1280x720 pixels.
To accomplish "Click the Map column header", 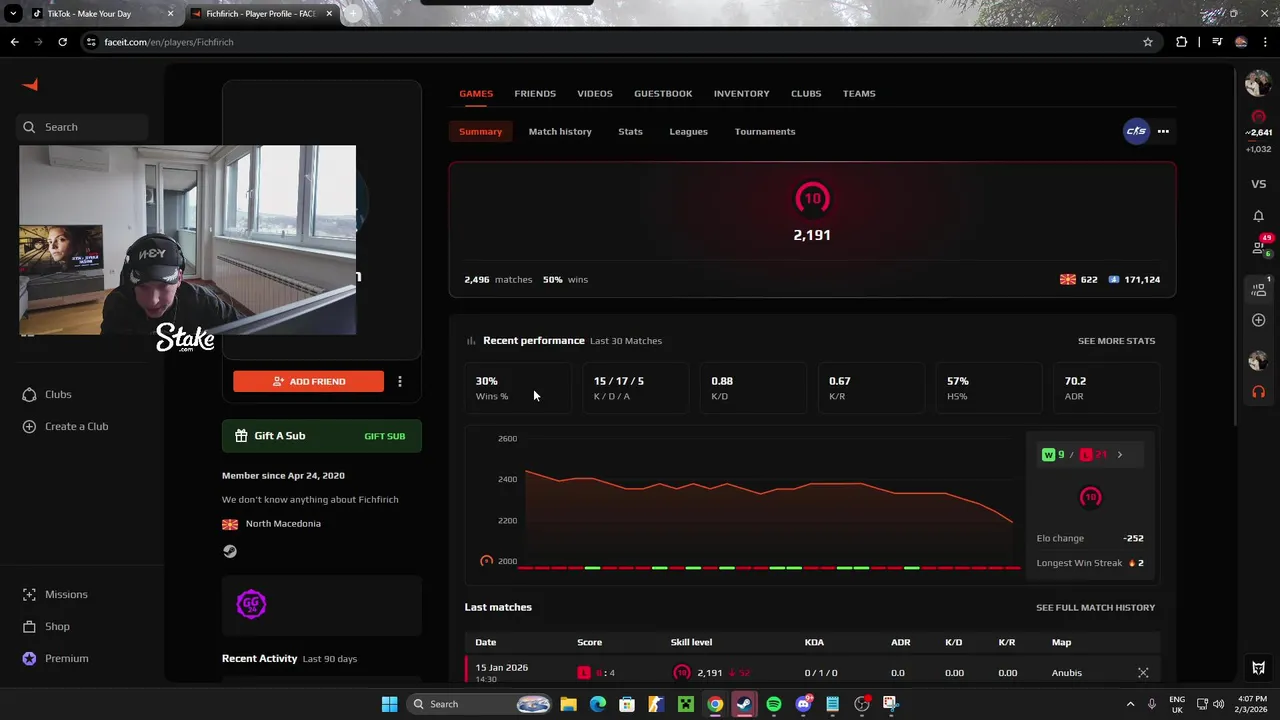I will coord(1061,642).
